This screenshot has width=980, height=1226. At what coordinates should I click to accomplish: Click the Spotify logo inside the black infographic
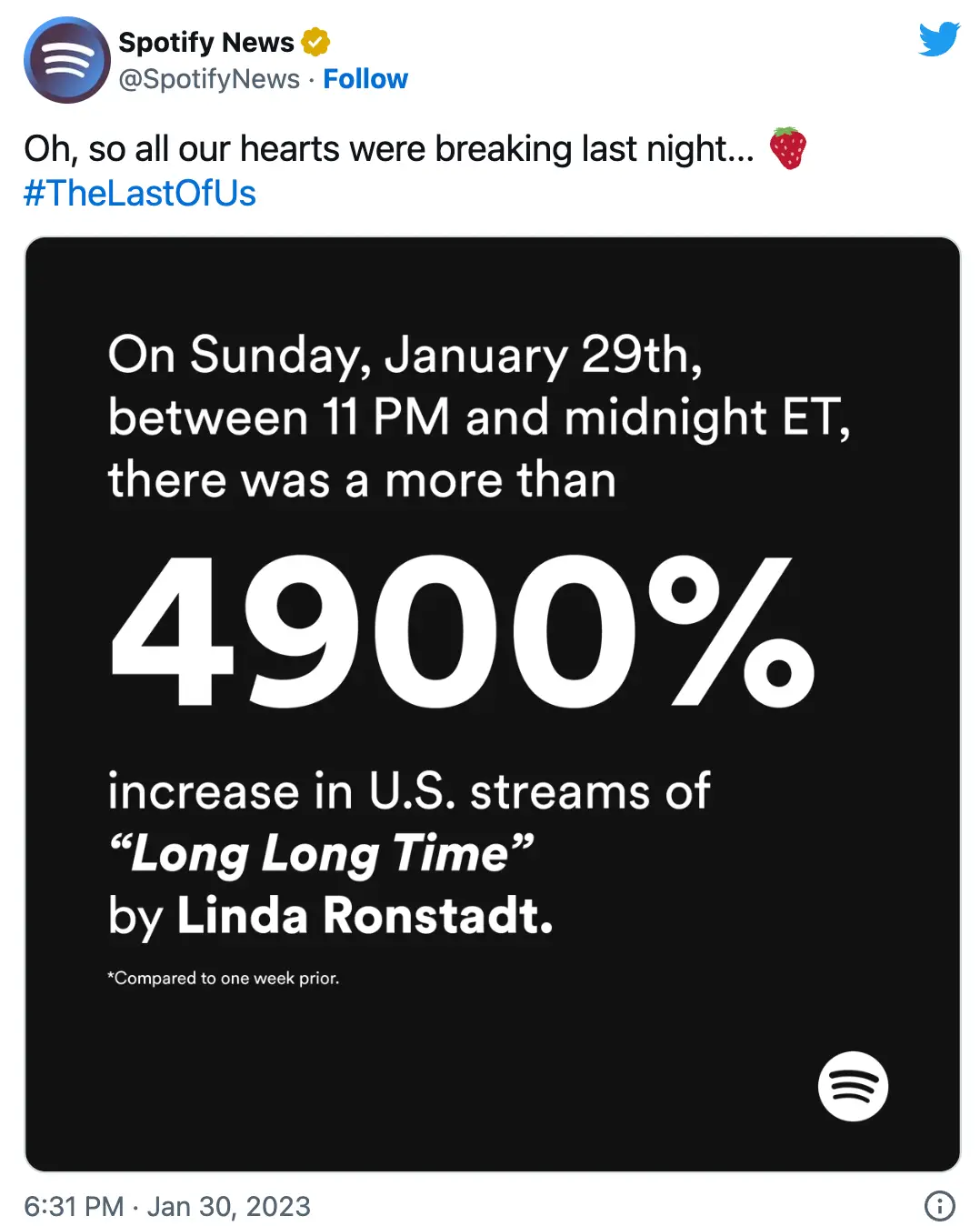(x=853, y=1085)
